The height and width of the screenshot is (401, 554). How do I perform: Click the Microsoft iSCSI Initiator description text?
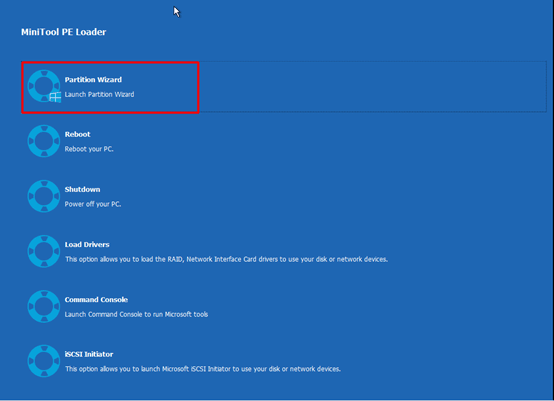coord(203,369)
